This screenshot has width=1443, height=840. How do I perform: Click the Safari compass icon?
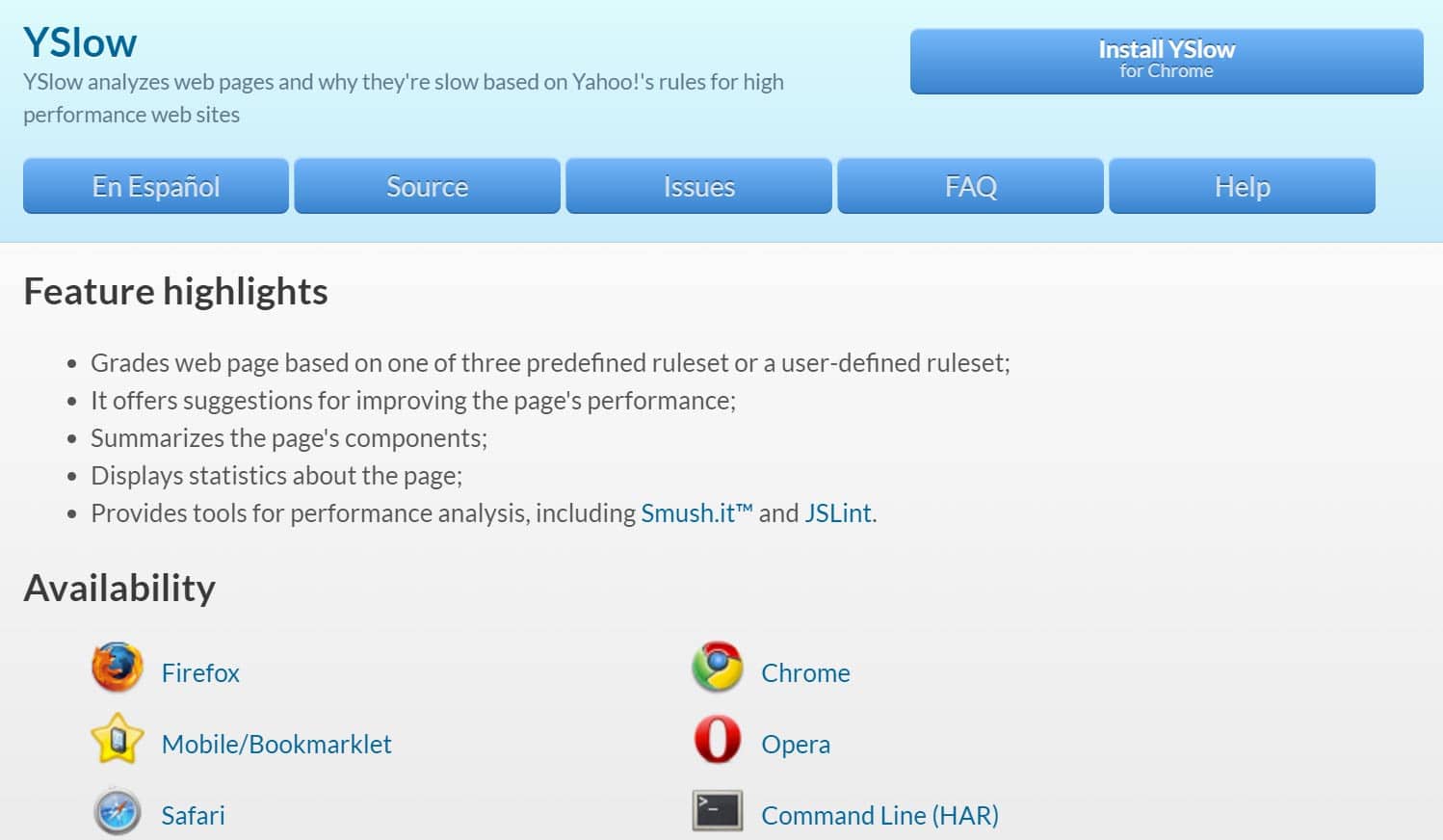118,811
